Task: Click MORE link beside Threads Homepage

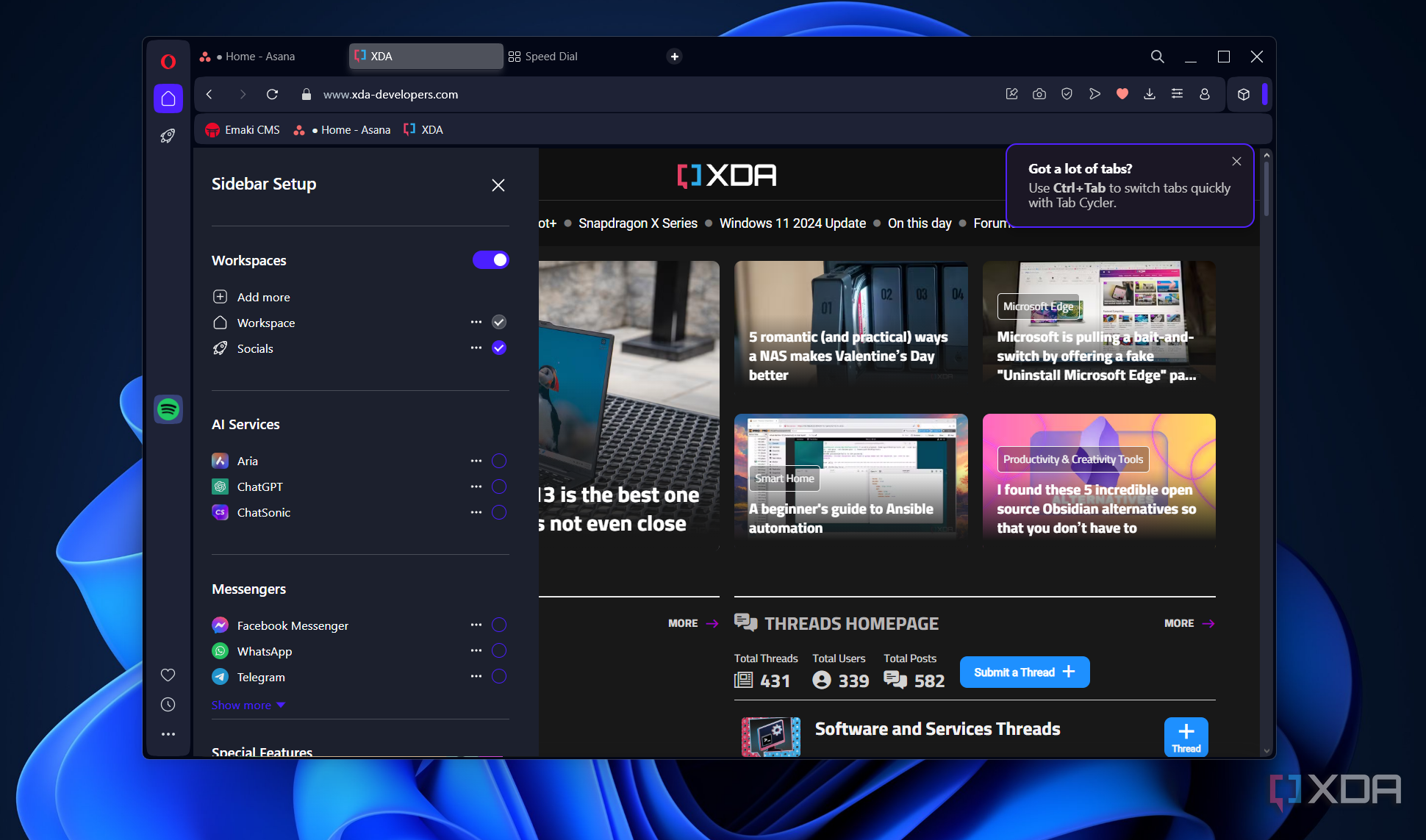Action: click(1189, 623)
